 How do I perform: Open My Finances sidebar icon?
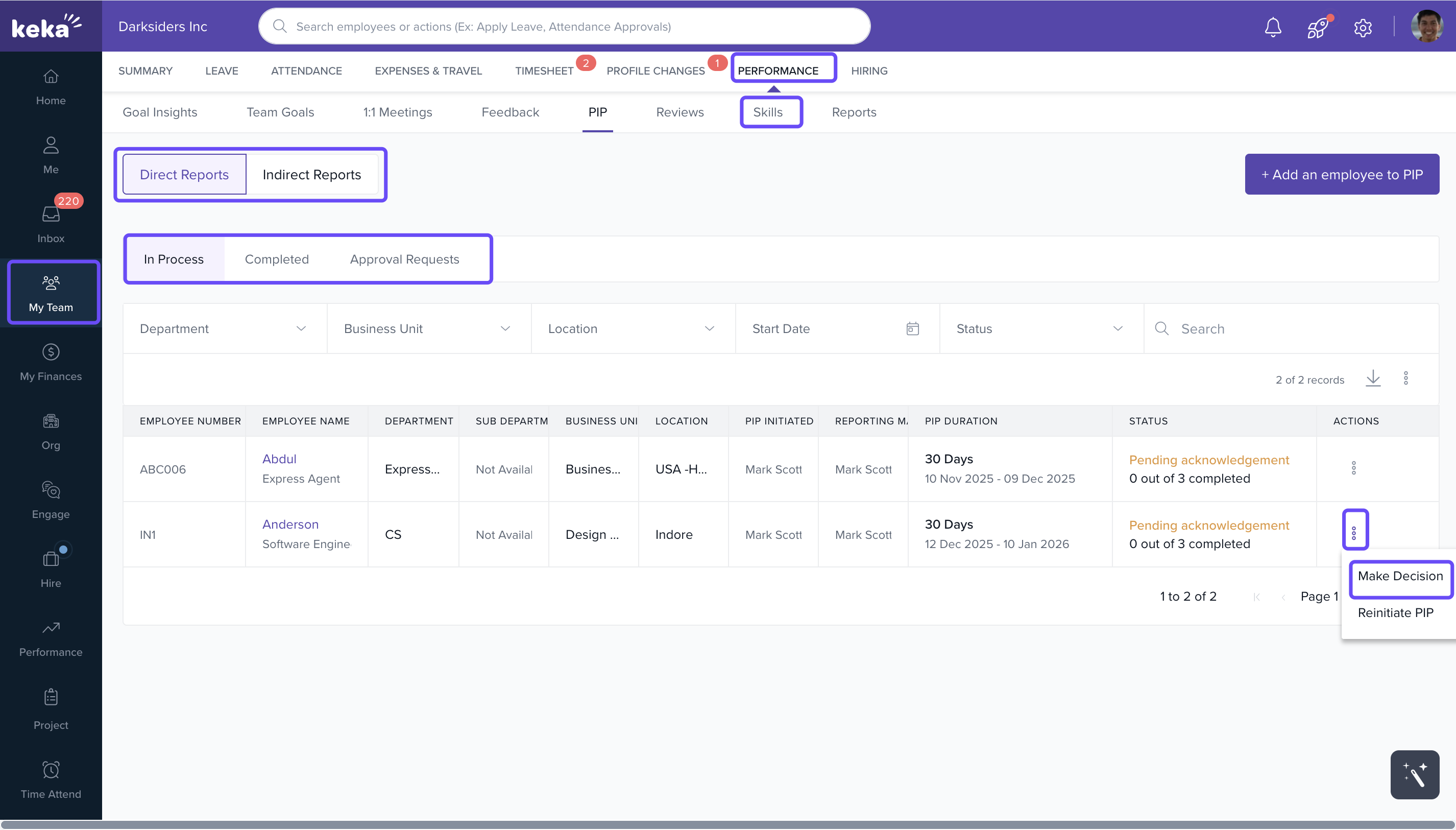(51, 362)
